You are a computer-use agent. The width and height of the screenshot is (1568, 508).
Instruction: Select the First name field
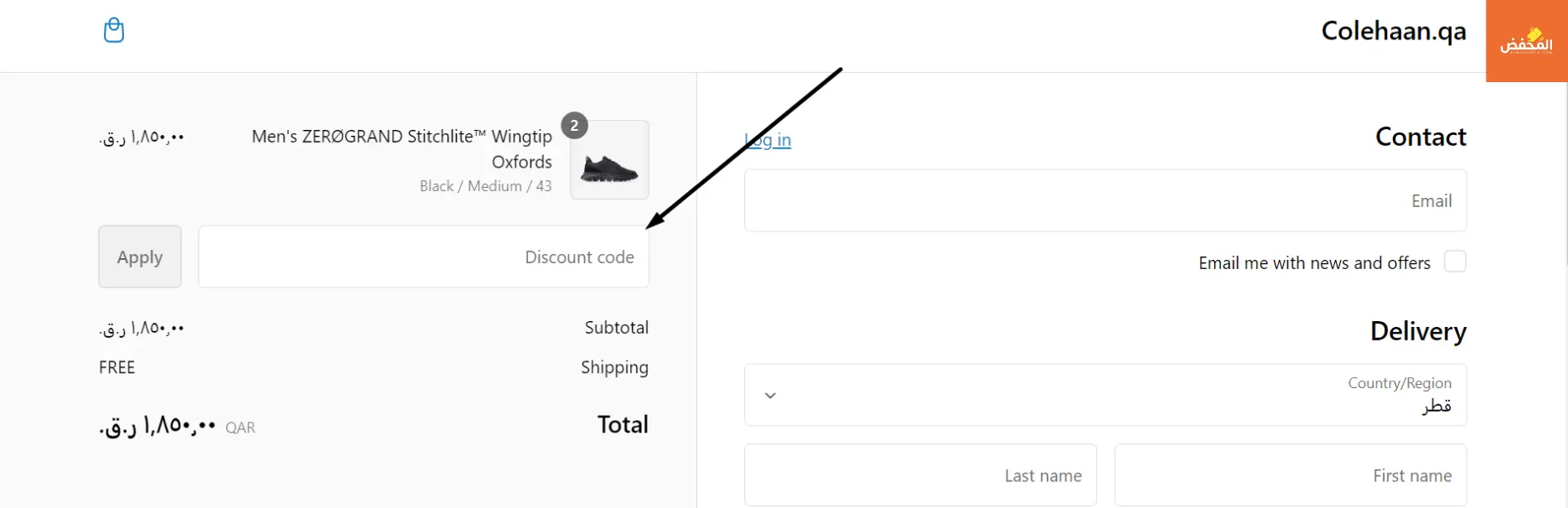click(x=1291, y=475)
